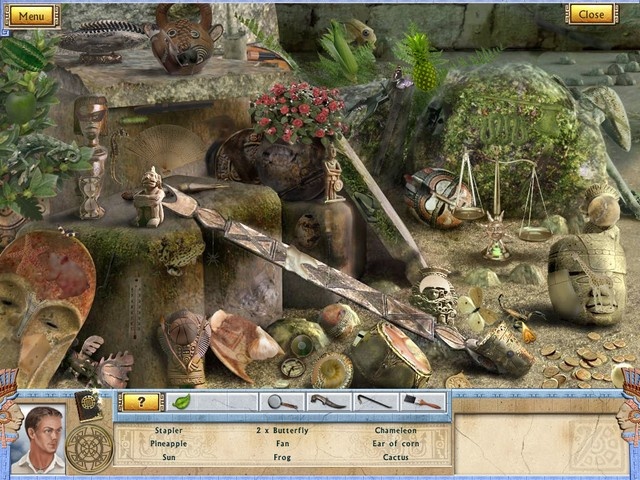
Task: Open the journal book icon
Action: [89, 405]
